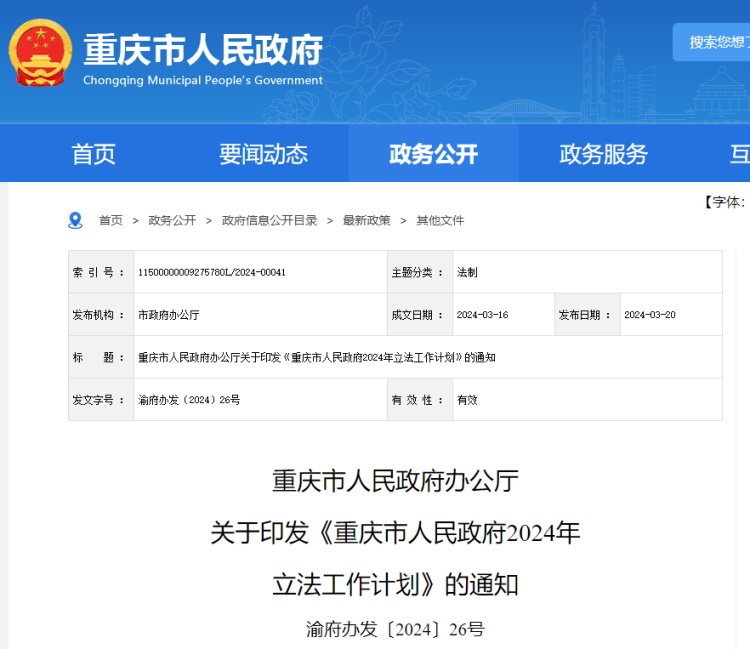Click the 渝府办发〔2024〕26号 table value

pos(189,400)
